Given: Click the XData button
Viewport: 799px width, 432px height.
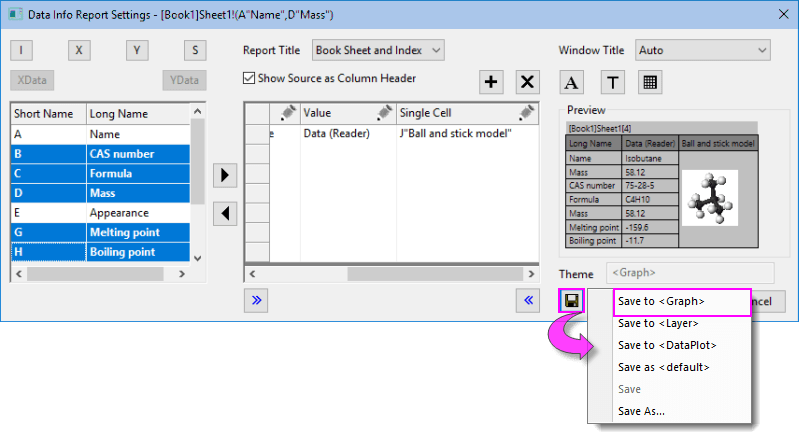Looking at the screenshot, I should tap(32, 80).
